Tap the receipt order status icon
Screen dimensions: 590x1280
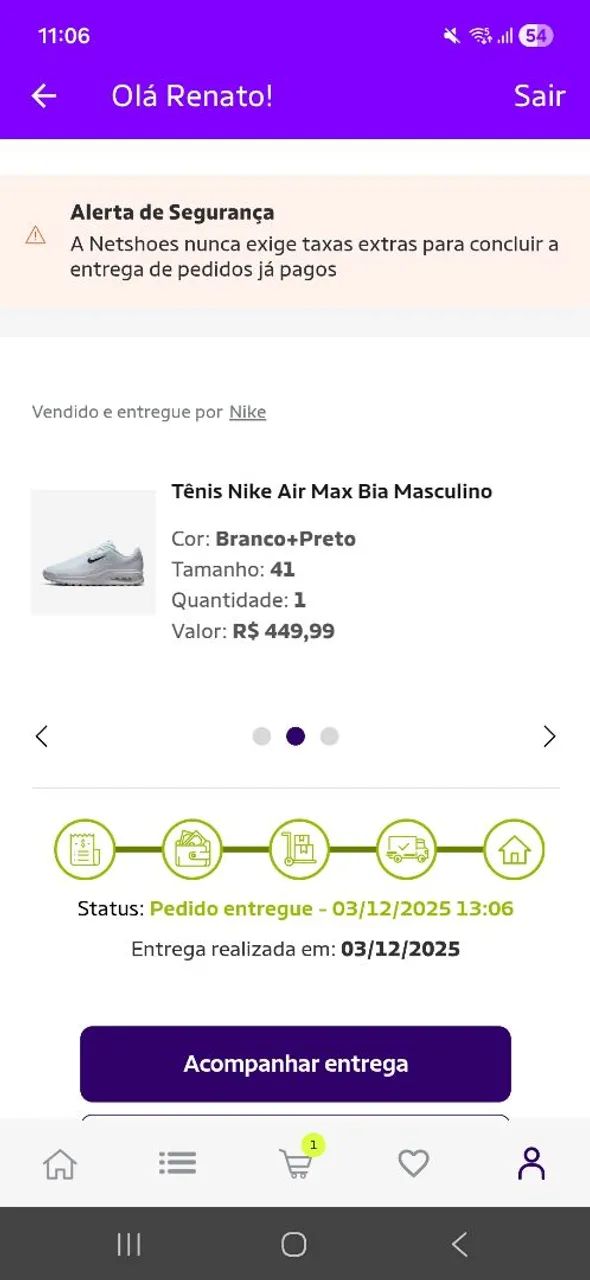pos(85,848)
